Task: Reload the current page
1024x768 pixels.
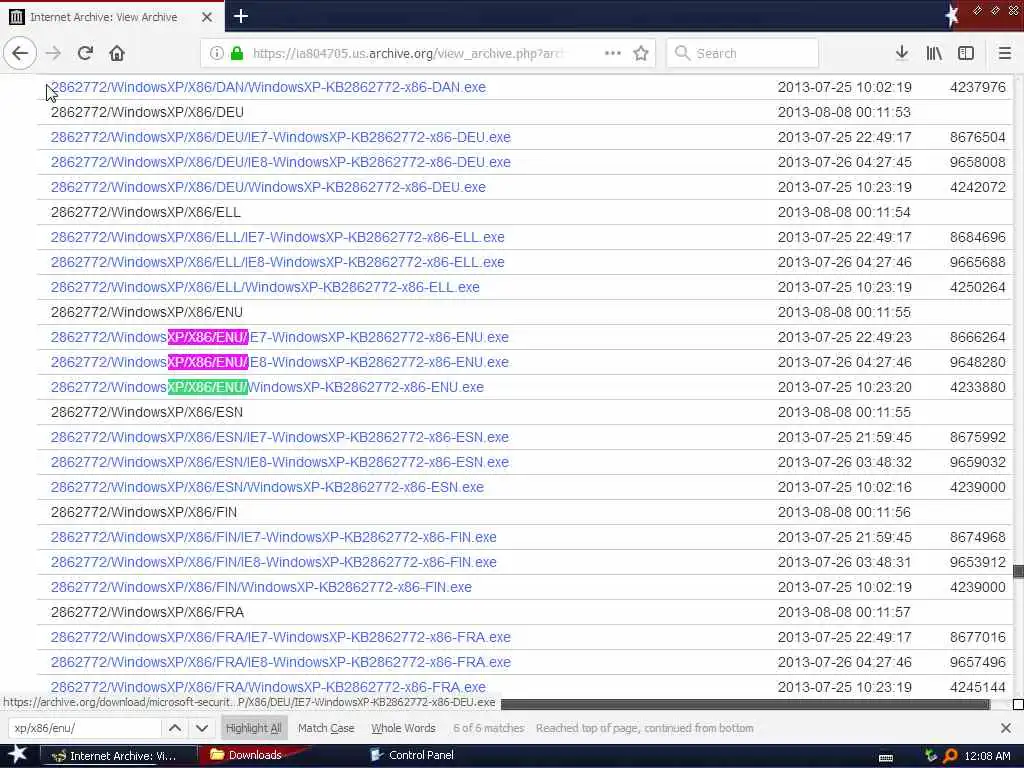Action: 86,54
